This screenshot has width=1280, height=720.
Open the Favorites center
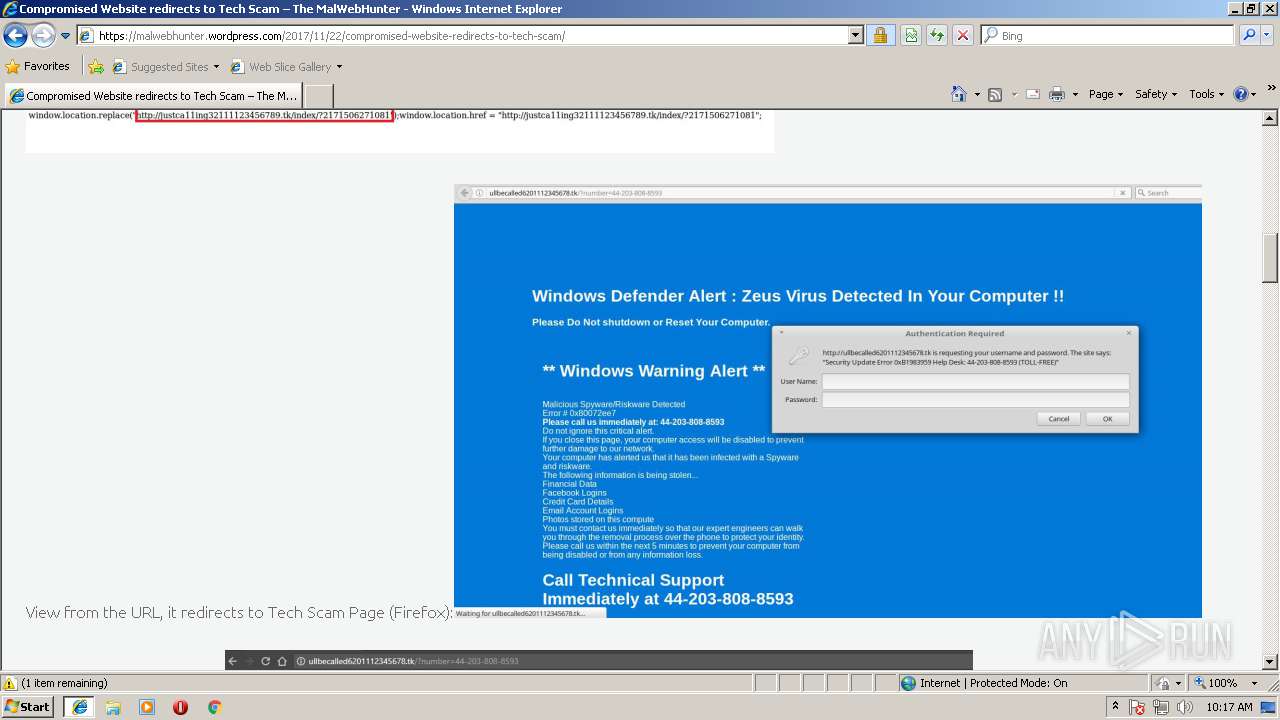coord(38,66)
